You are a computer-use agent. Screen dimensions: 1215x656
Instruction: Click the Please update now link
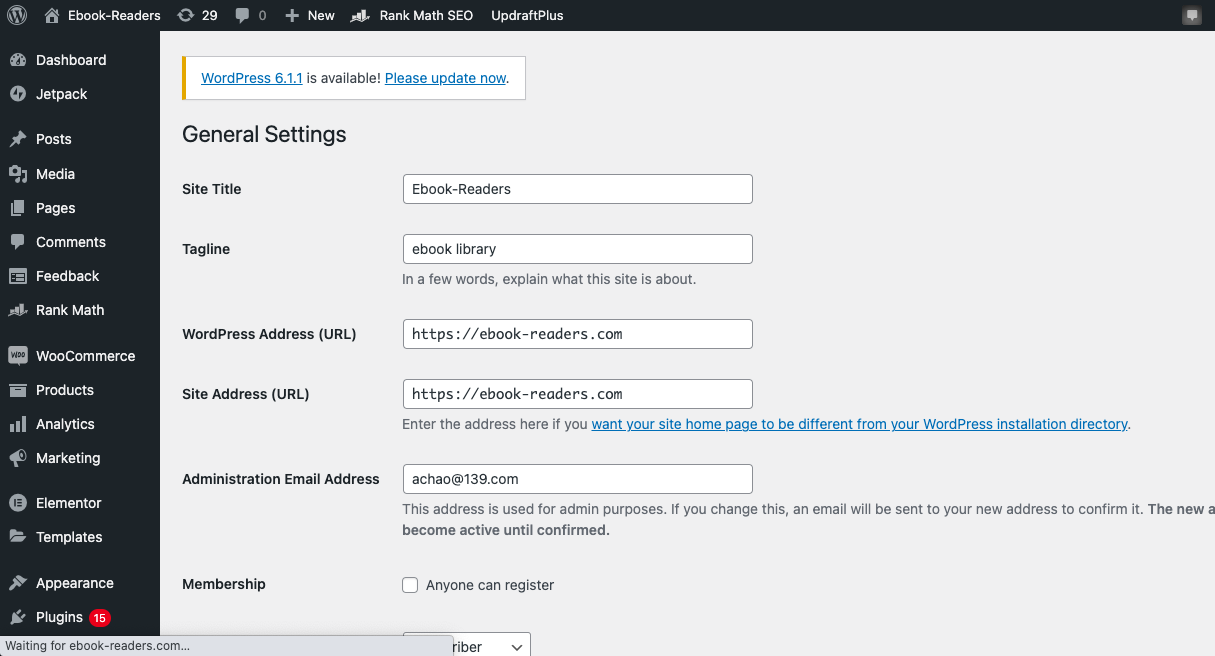point(446,78)
